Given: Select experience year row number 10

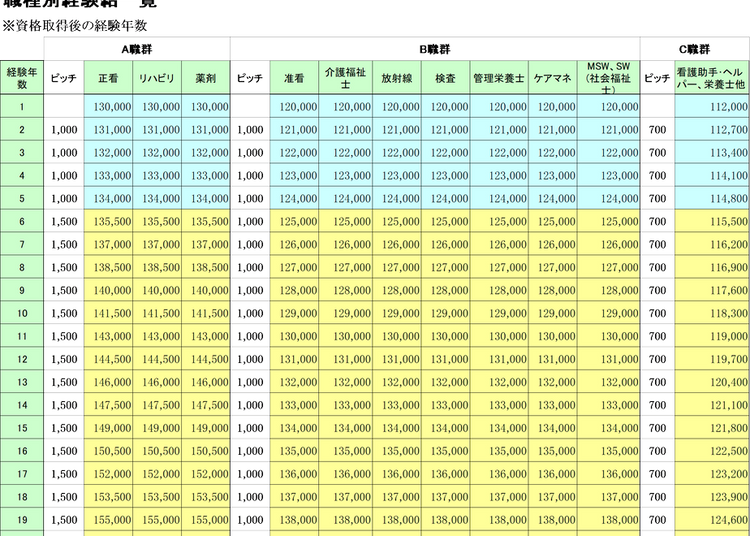Looking at the screenshot, I should [22, 313].
